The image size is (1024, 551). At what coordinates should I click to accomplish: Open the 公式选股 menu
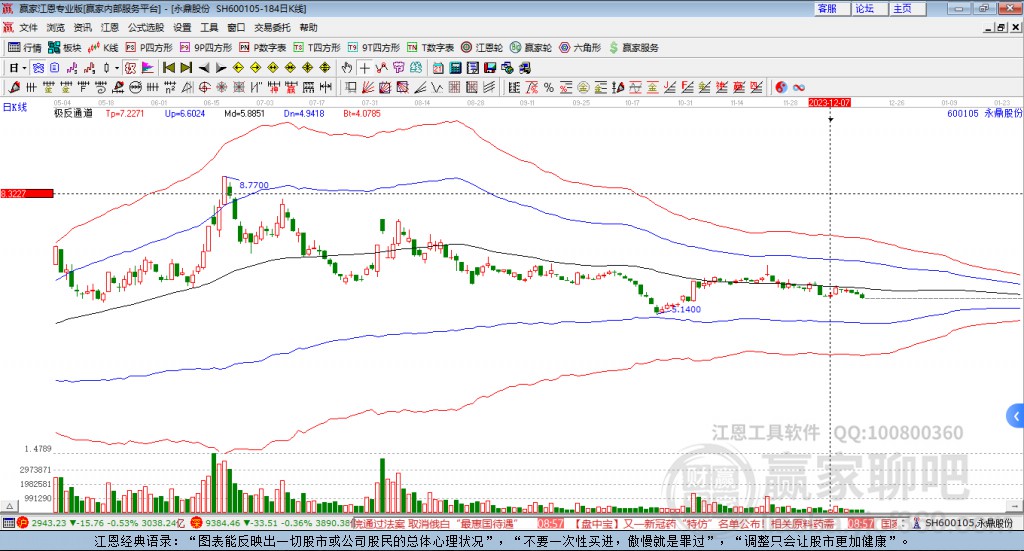click(x=146, y=27)
